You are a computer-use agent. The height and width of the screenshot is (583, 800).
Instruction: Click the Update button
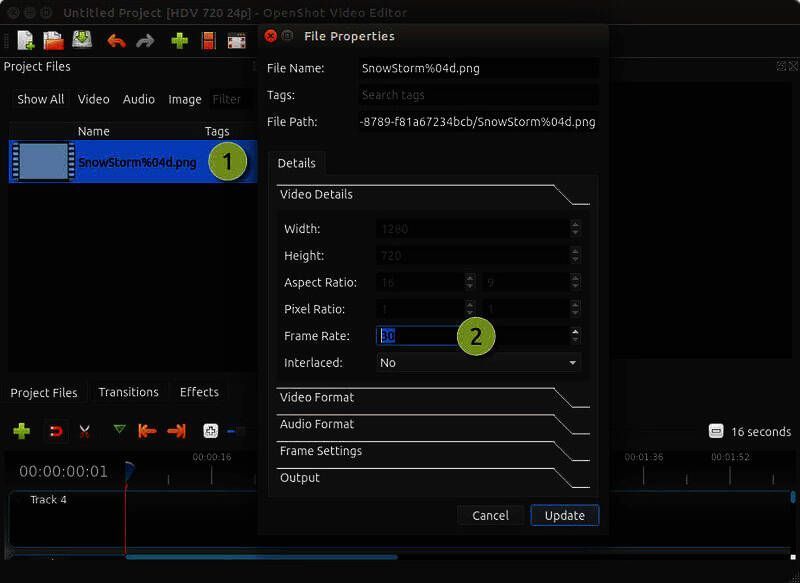click(x=564, y=516)
